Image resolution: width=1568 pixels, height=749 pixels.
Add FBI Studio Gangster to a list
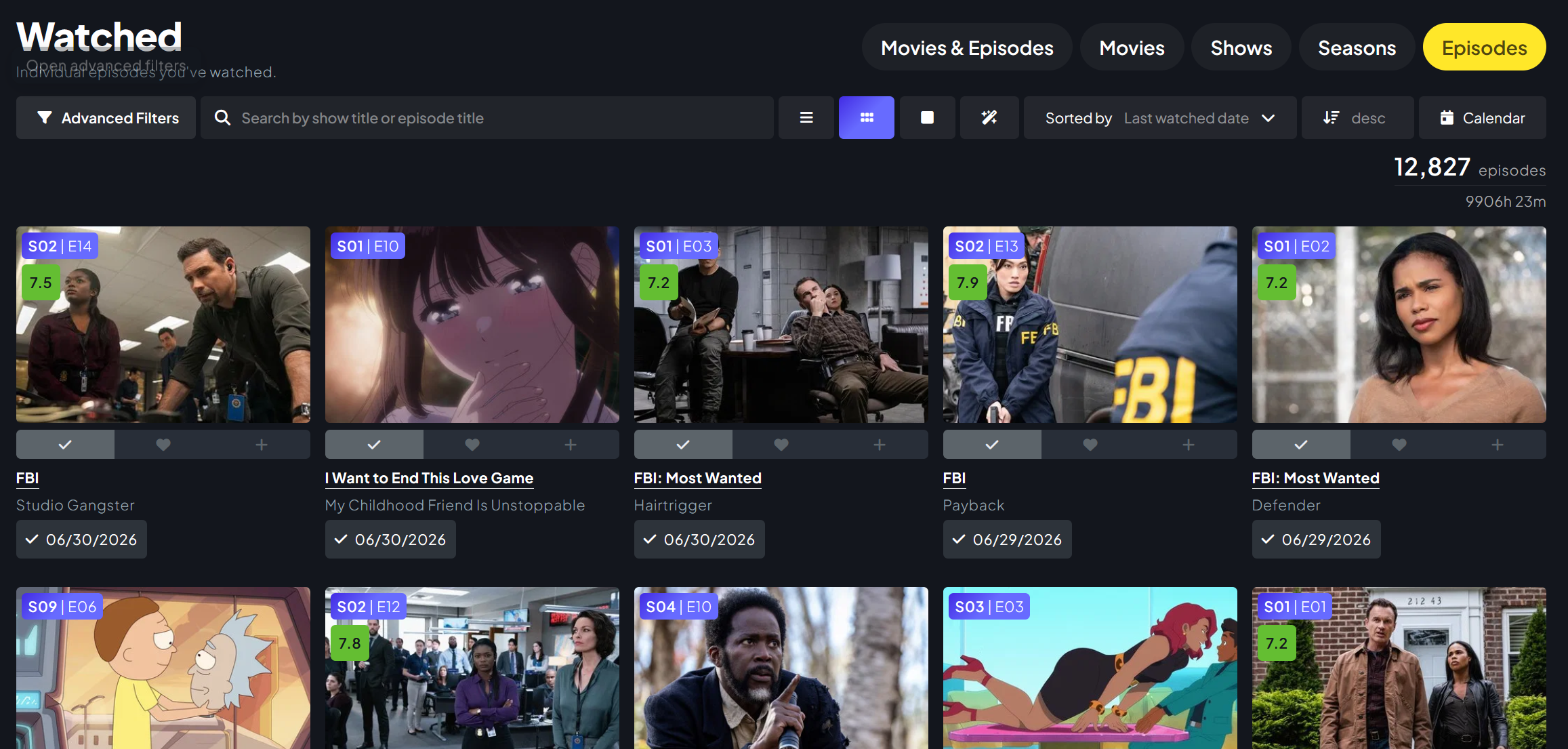coord(262,445)
